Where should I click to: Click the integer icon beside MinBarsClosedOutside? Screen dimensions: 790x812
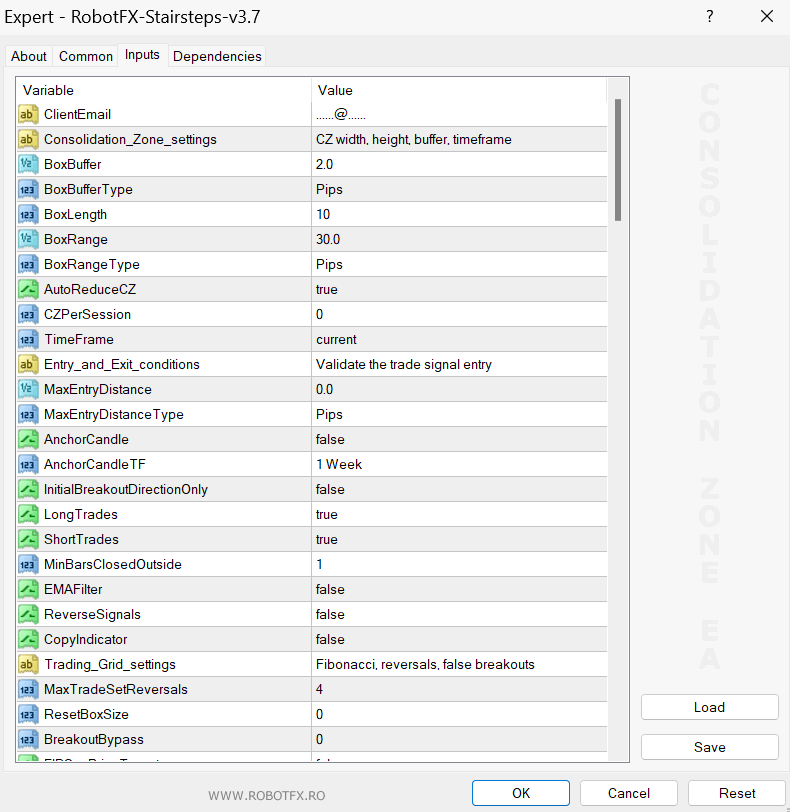[28, 564]
